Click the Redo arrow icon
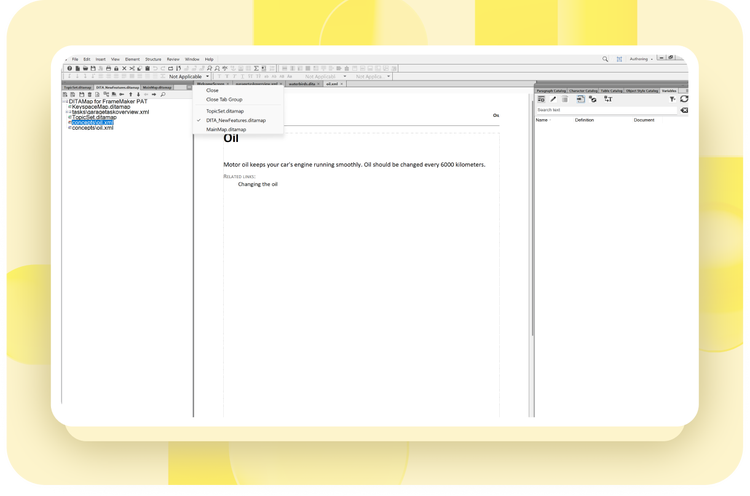The height and width of the screenshot is (496, 750). tap(163, 68)
